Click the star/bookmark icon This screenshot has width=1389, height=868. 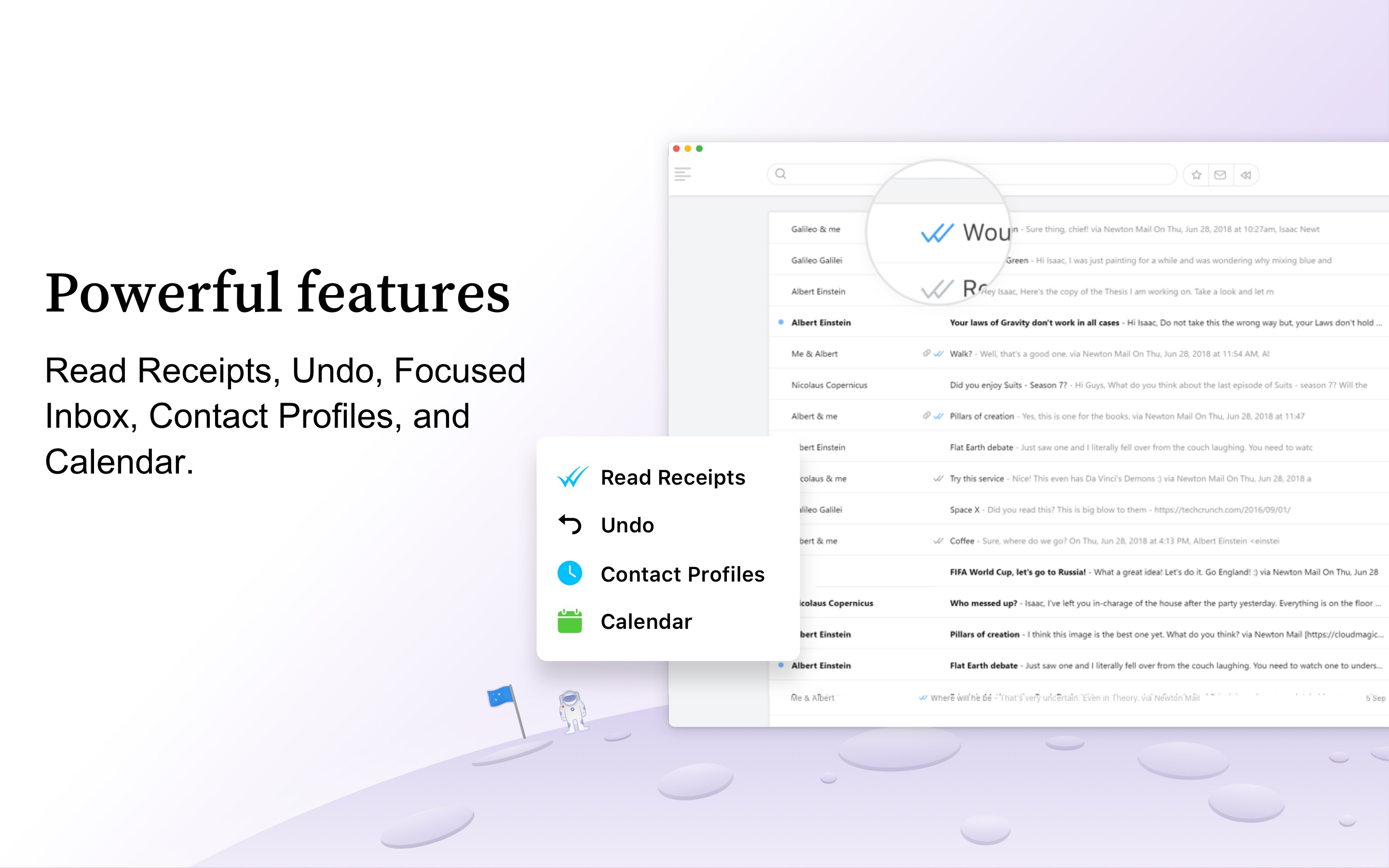[1197, 175]
